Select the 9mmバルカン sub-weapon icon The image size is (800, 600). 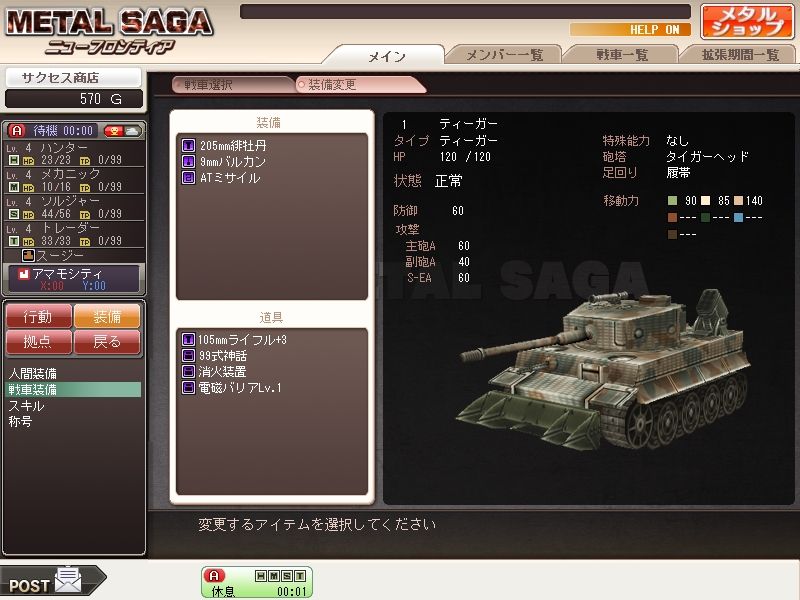click(188, 162)
